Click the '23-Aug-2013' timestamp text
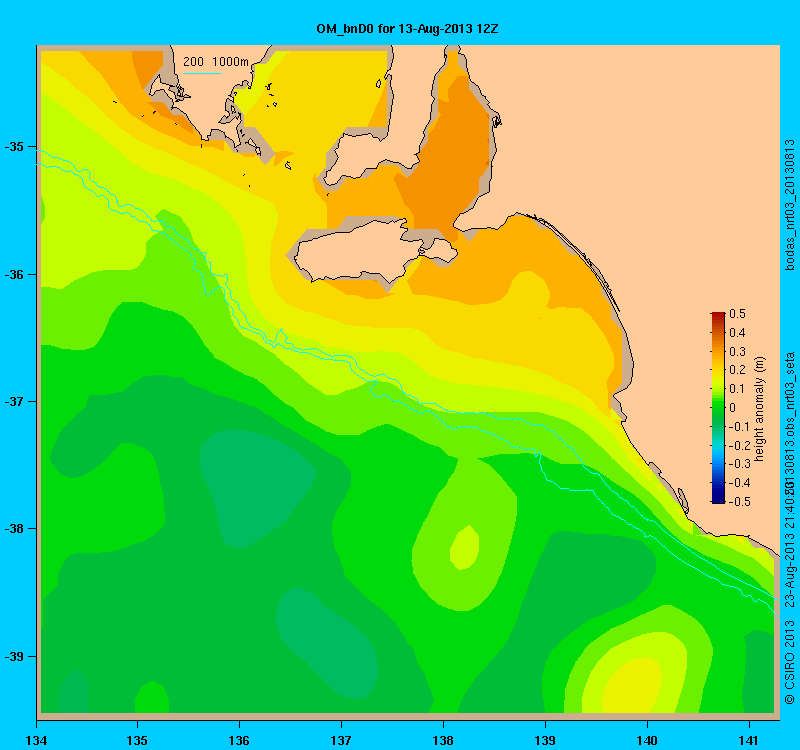The width and height of the screenshot is (800, 750). 789,572
